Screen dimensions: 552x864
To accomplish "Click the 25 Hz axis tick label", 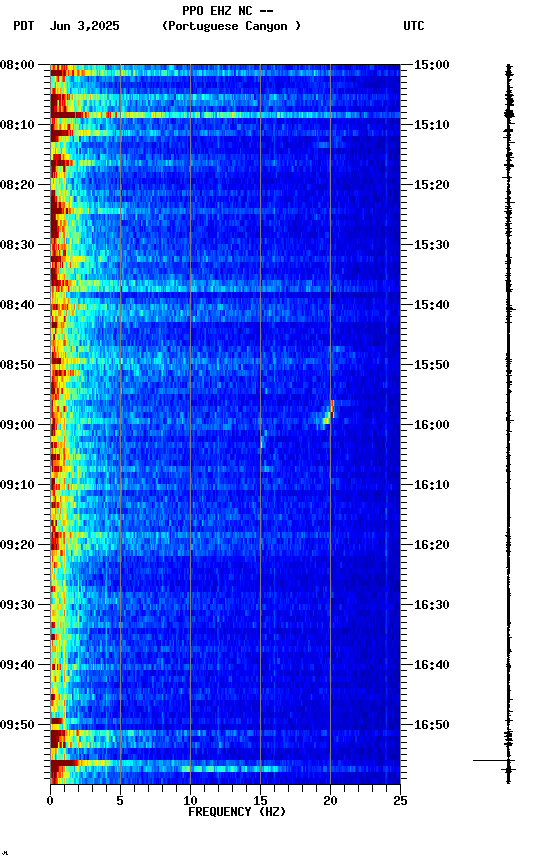I will [400, 801].
